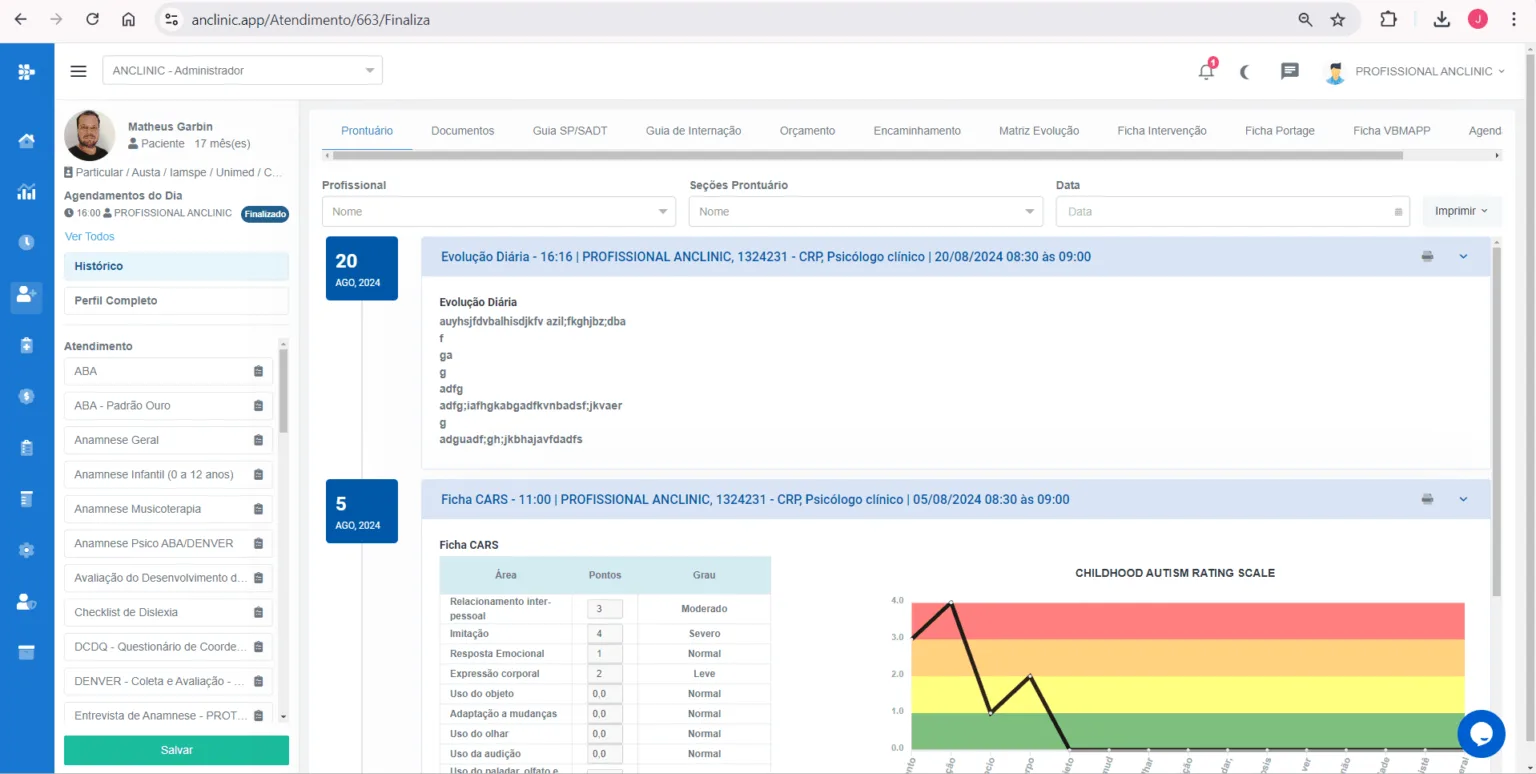Open the Seções Prontuário dropdown
Viewport: 1536px width, 774px height.
pyautogui.click(x=866, y=212)
